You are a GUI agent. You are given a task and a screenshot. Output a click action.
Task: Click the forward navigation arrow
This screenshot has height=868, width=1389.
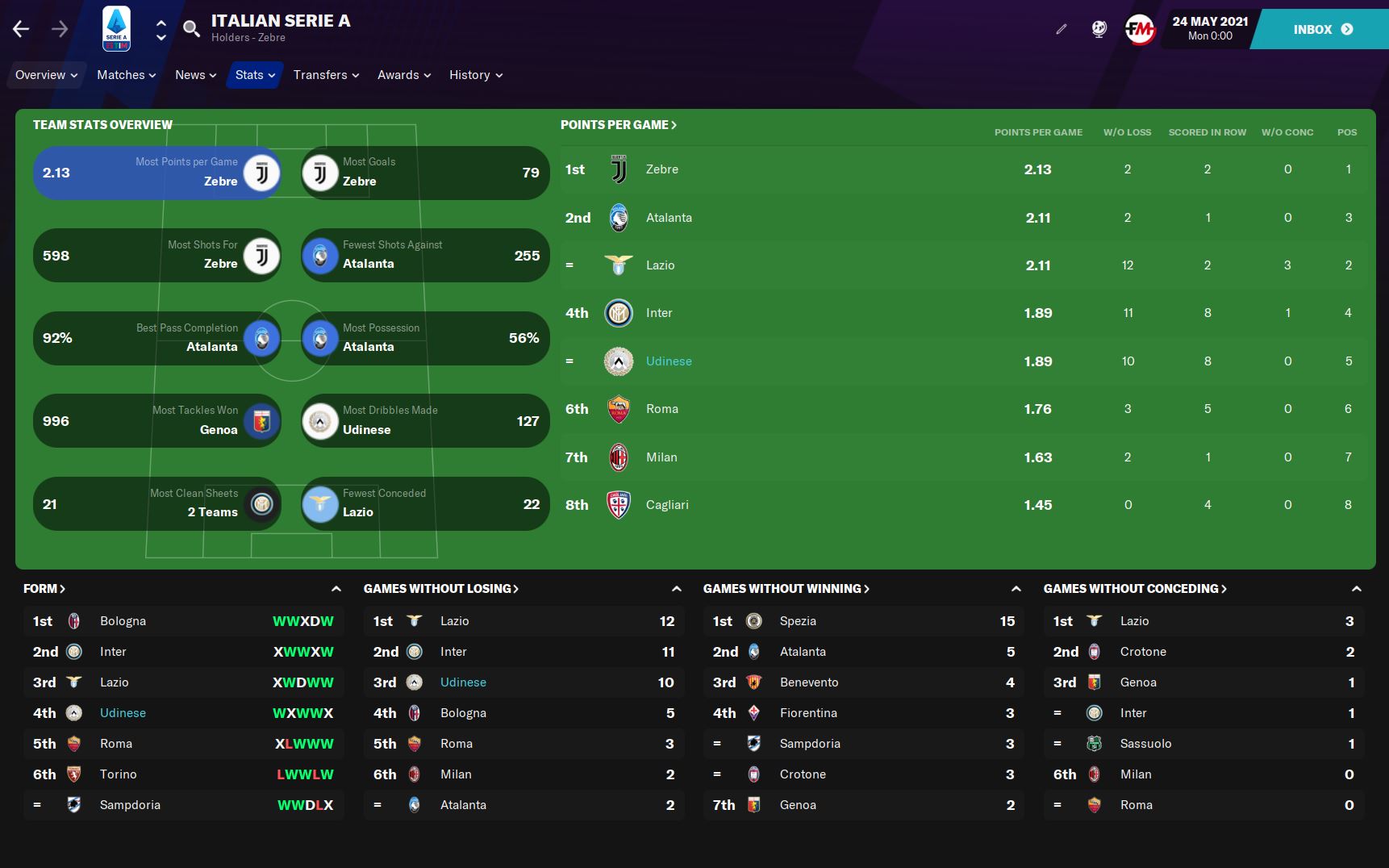pyautogui.click(x=60, y=30)
